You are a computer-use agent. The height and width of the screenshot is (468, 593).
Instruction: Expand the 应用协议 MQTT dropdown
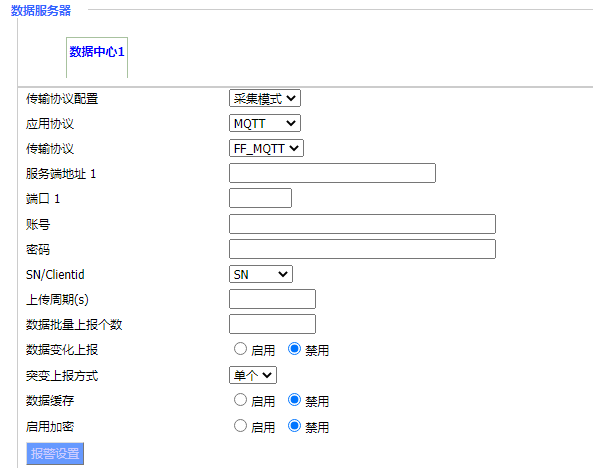pyautogui.click(x=265, y=123)
